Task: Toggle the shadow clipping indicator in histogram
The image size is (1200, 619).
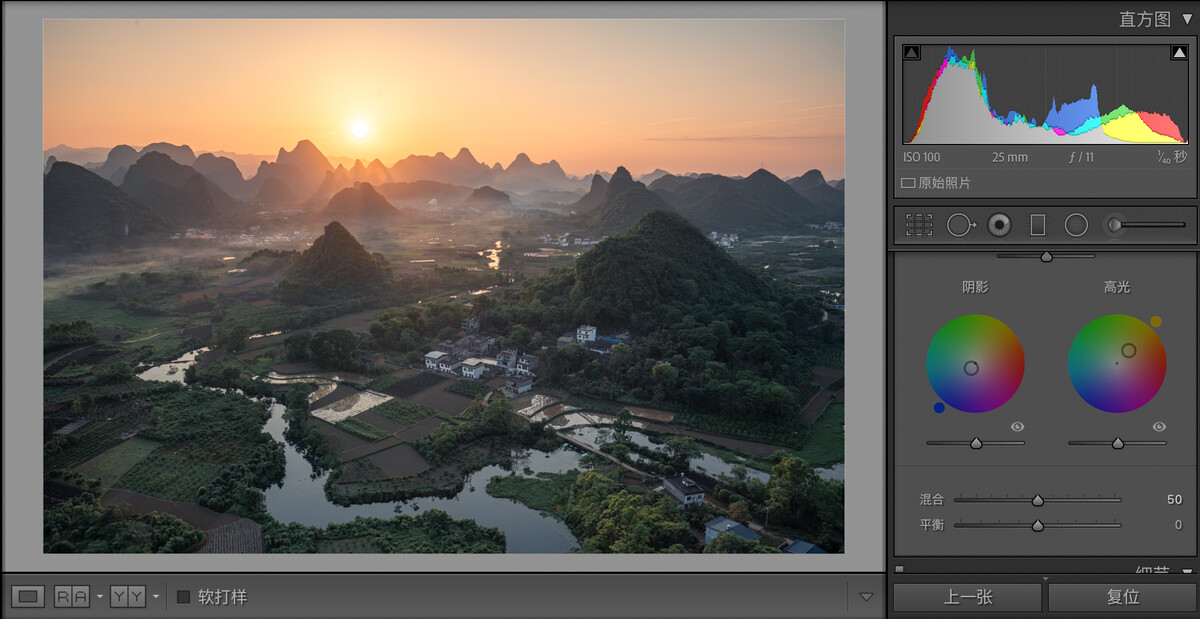Action: 912,53
